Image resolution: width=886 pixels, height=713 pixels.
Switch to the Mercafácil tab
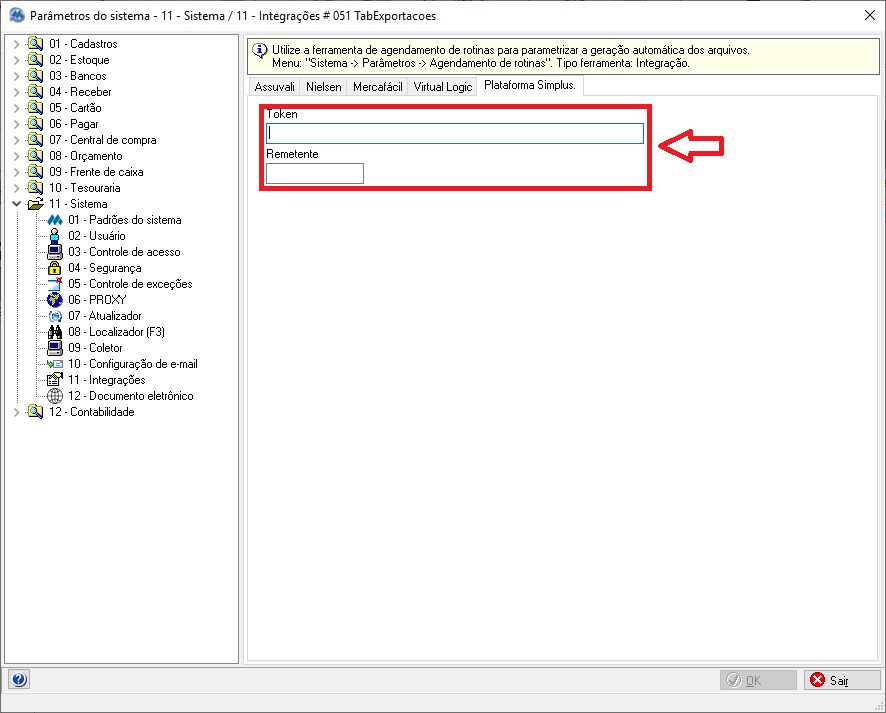coord(377,86)
